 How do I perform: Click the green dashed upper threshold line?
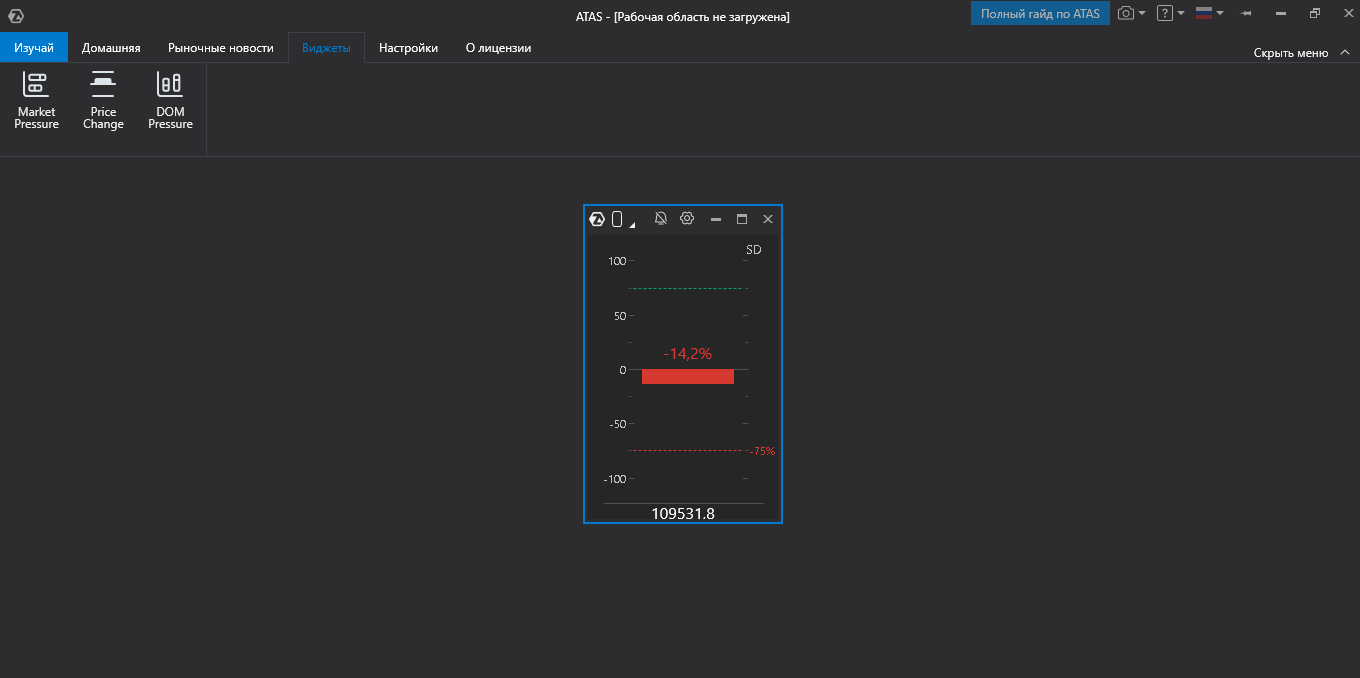[686, 288]
